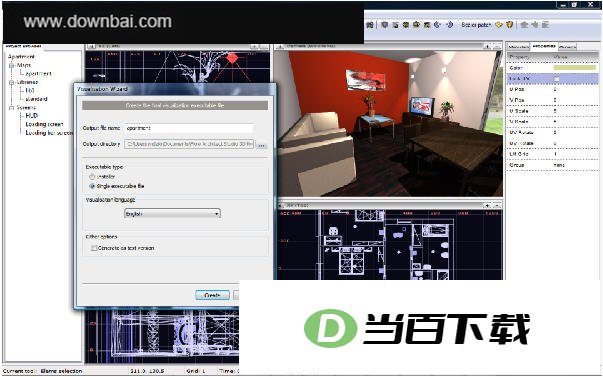Select first library item under Libraries
This screenshot has height=377, width=603.
coord(30,90)
